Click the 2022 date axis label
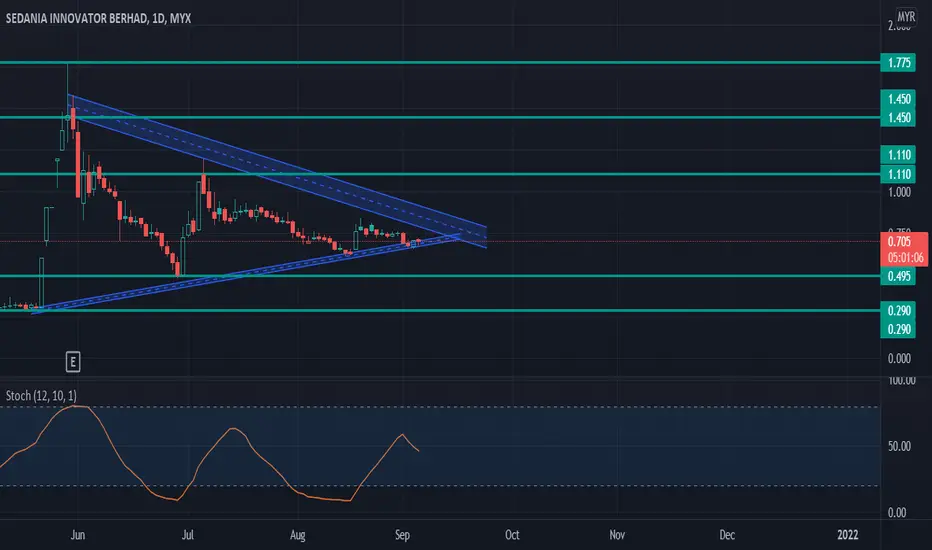Viewport: 932px width, 550px height. (x=848, y=535)
